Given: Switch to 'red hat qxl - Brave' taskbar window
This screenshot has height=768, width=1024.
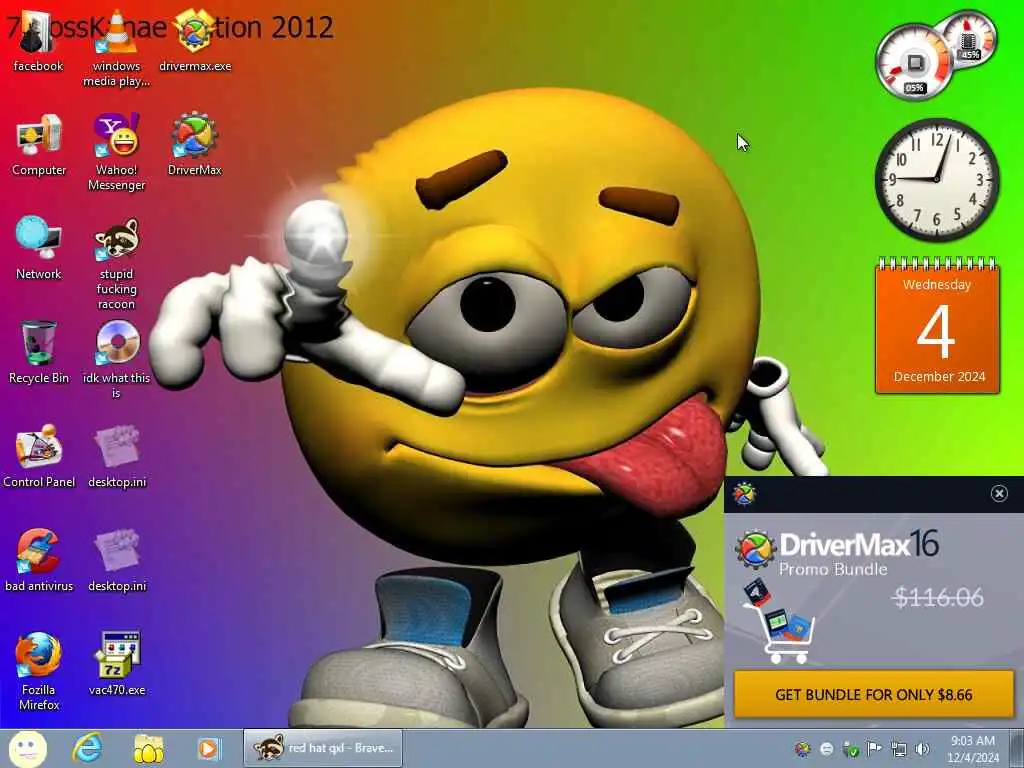Looking at the screenshot, I should pos(323,748).
